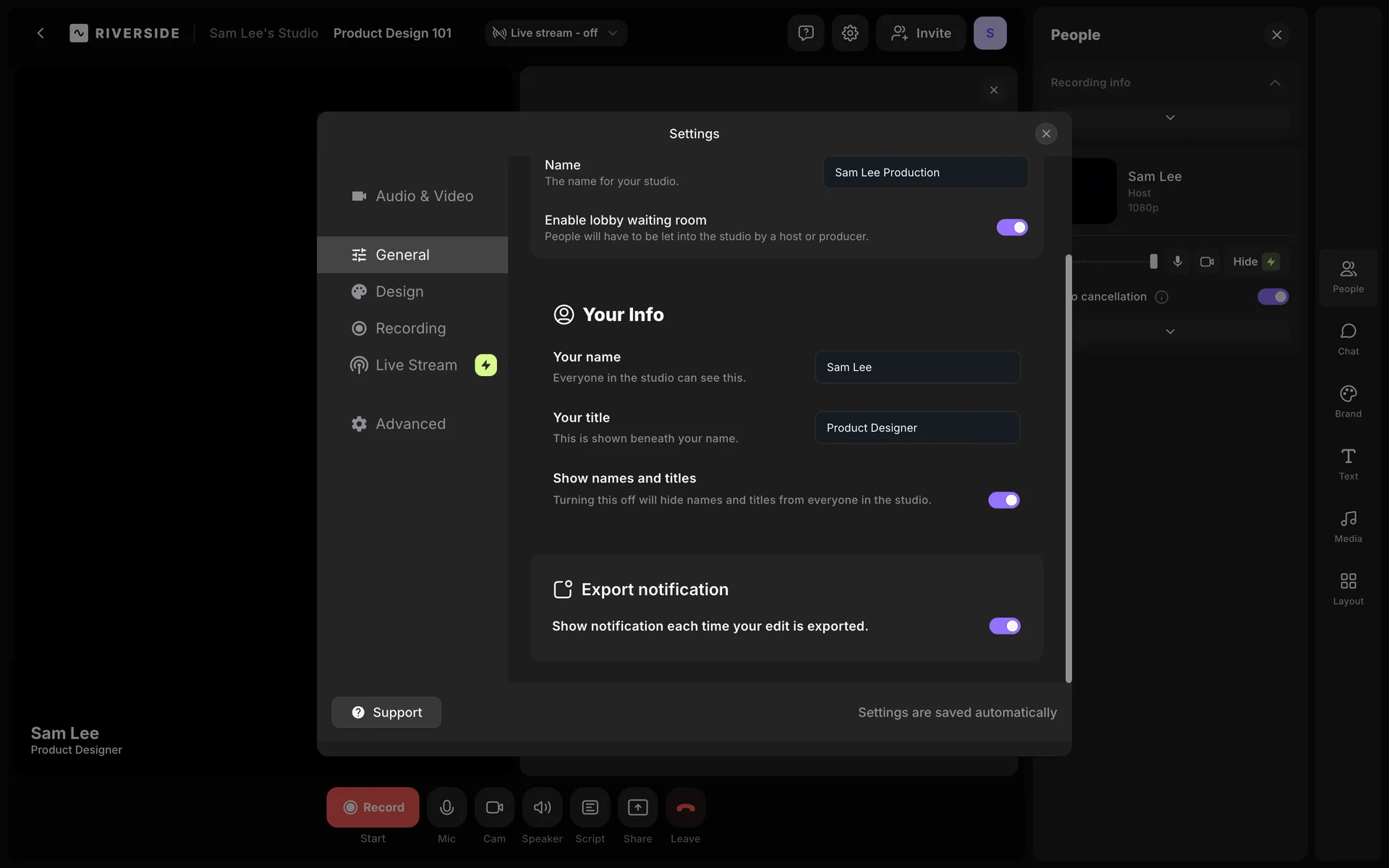Toggle export notification switch
Image resolution: width=1389 pixels, height=868 pixels.
1004,626
